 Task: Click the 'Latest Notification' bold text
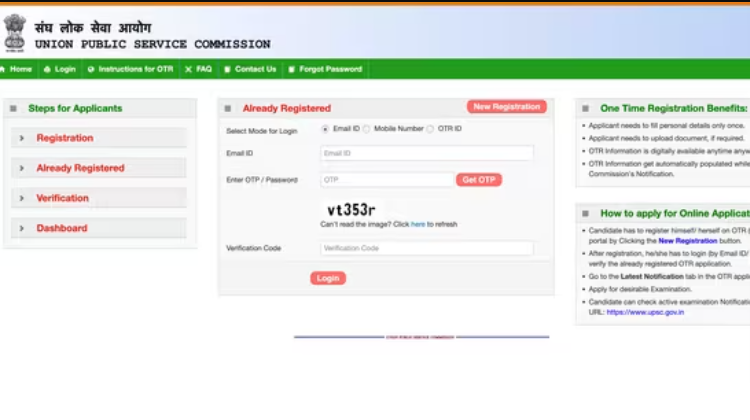(x=652, y=276)
